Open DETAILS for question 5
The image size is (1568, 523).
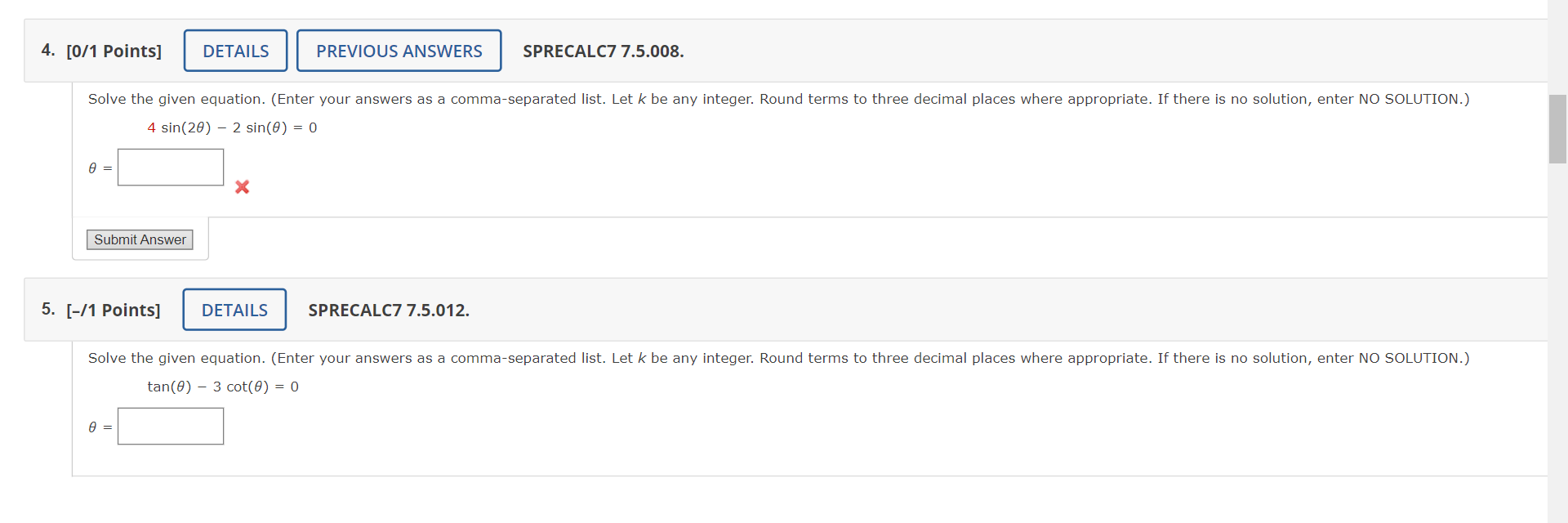(234, 310)
